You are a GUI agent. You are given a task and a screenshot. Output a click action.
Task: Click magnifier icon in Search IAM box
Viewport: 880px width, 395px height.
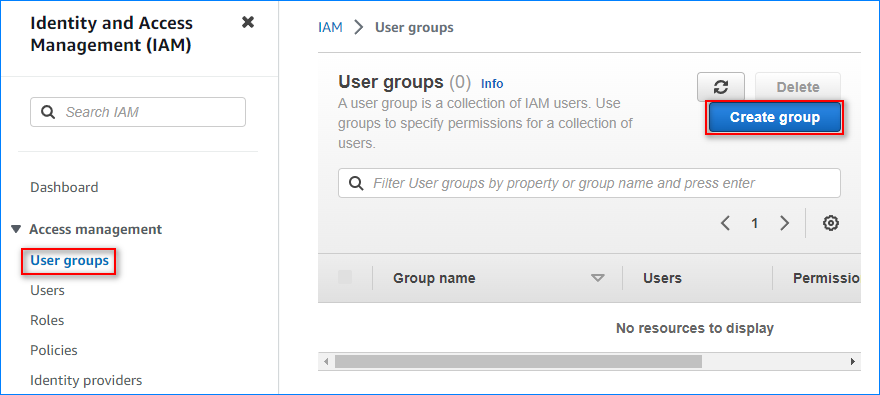(49, 112)
